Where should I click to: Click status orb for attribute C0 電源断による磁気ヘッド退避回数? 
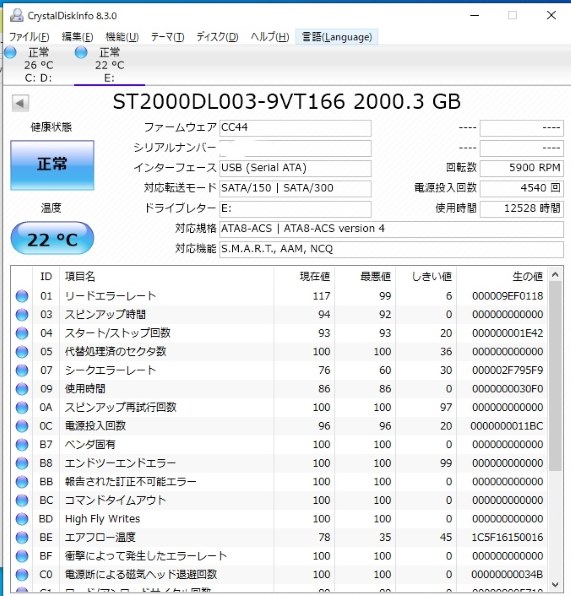pos(22,575)
